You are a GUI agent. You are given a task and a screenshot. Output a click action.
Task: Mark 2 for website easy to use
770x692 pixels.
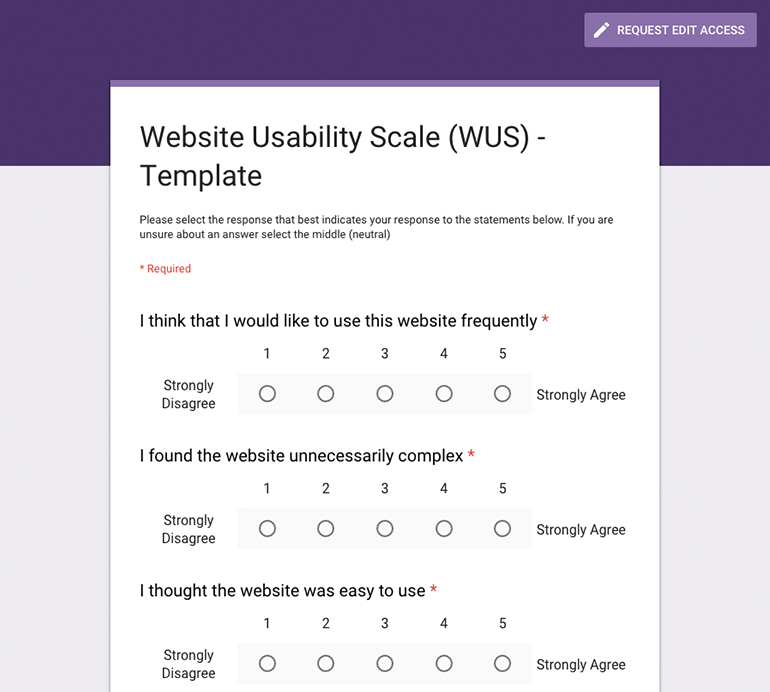click(x=326, y=664)
